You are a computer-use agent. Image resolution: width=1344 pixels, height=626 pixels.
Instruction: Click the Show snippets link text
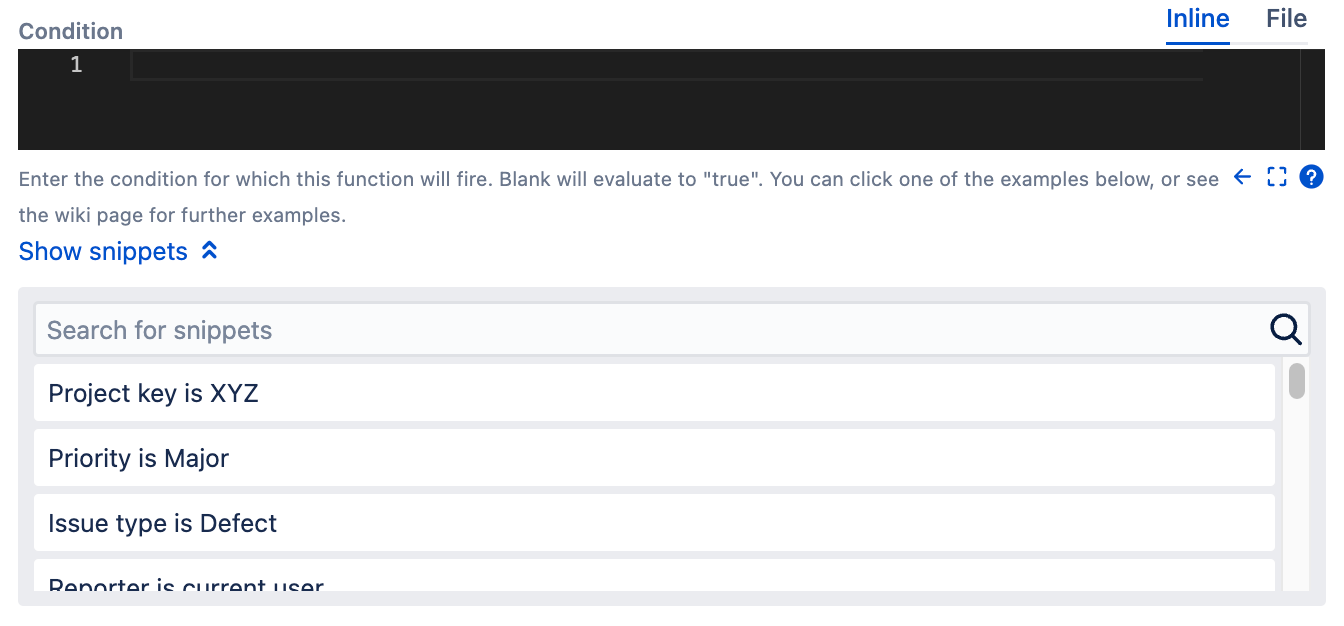point(103,251)
